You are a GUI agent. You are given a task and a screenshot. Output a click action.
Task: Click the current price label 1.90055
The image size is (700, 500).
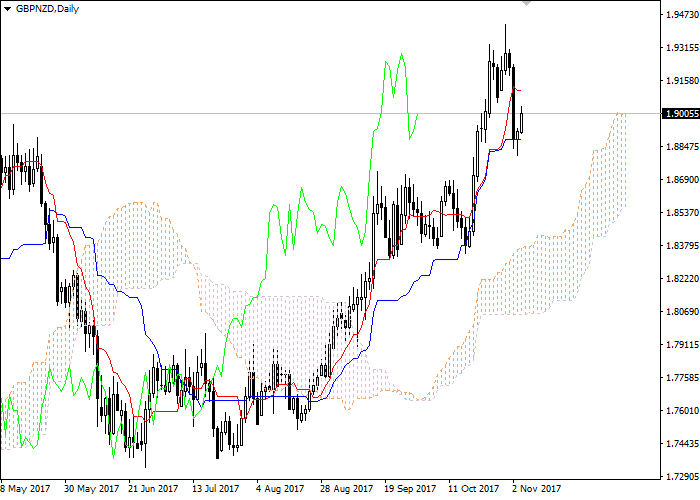click(680, 114)
